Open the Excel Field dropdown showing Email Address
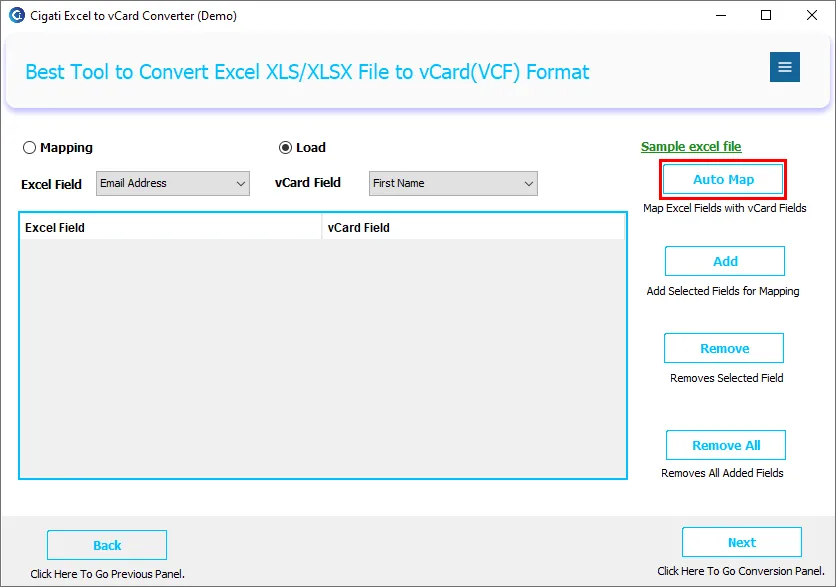The height and width of the screenshot is (587, 836). pos(173,183)
